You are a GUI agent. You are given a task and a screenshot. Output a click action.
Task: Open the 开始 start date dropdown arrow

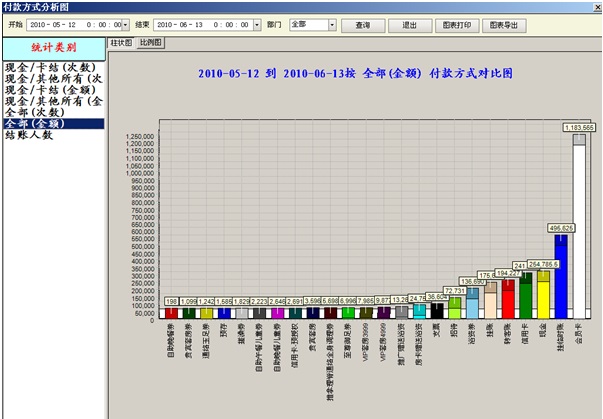point(125,25)
